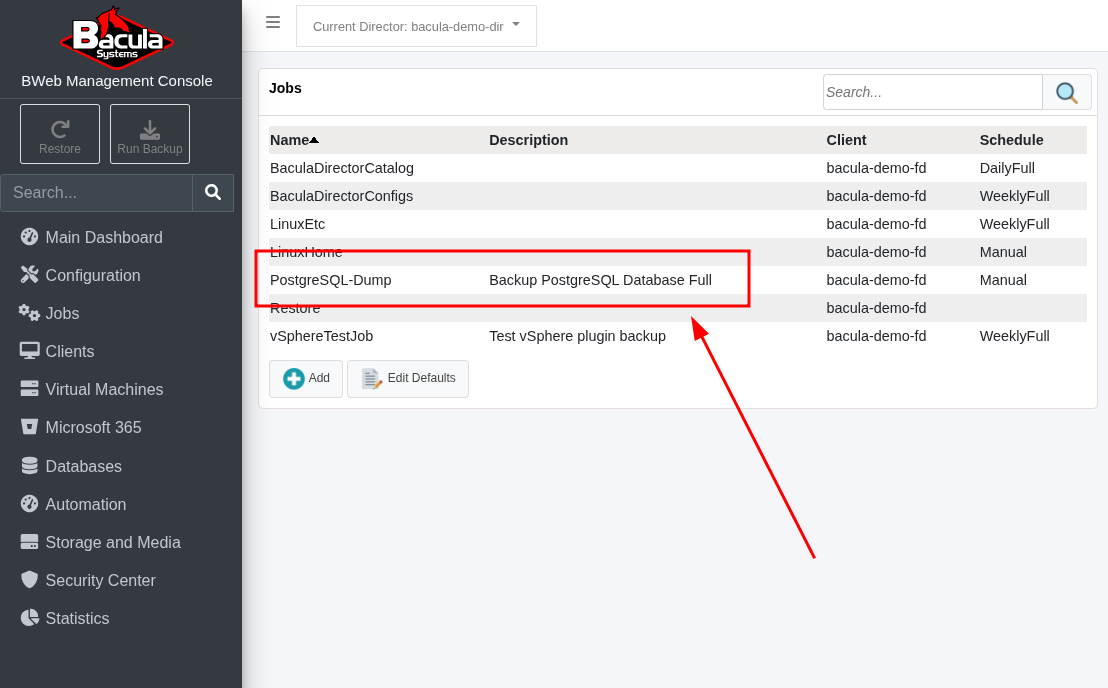Click the Jobs search magnifier button
Screen dimensions: 1108x688
click(x=1066, y=92)
